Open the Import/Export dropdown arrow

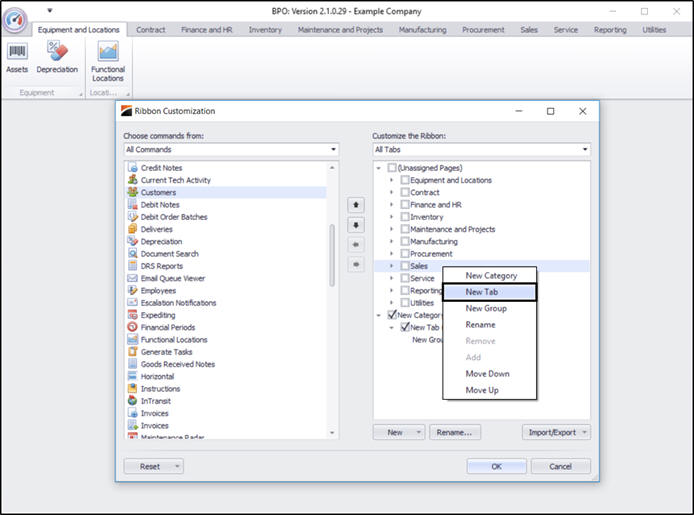(584, 432)
